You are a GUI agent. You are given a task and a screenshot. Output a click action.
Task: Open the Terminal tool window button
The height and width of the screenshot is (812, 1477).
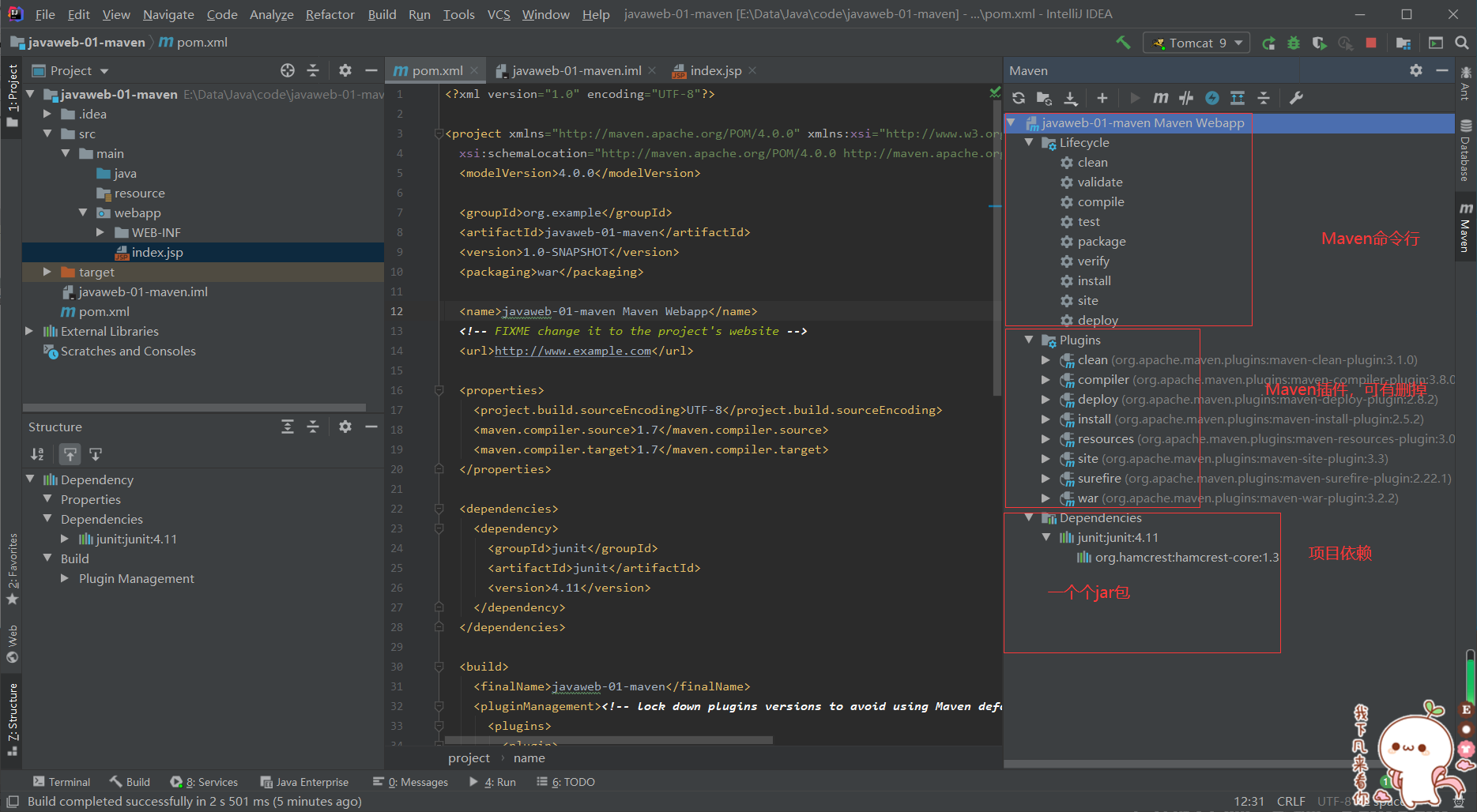point(62,782)
